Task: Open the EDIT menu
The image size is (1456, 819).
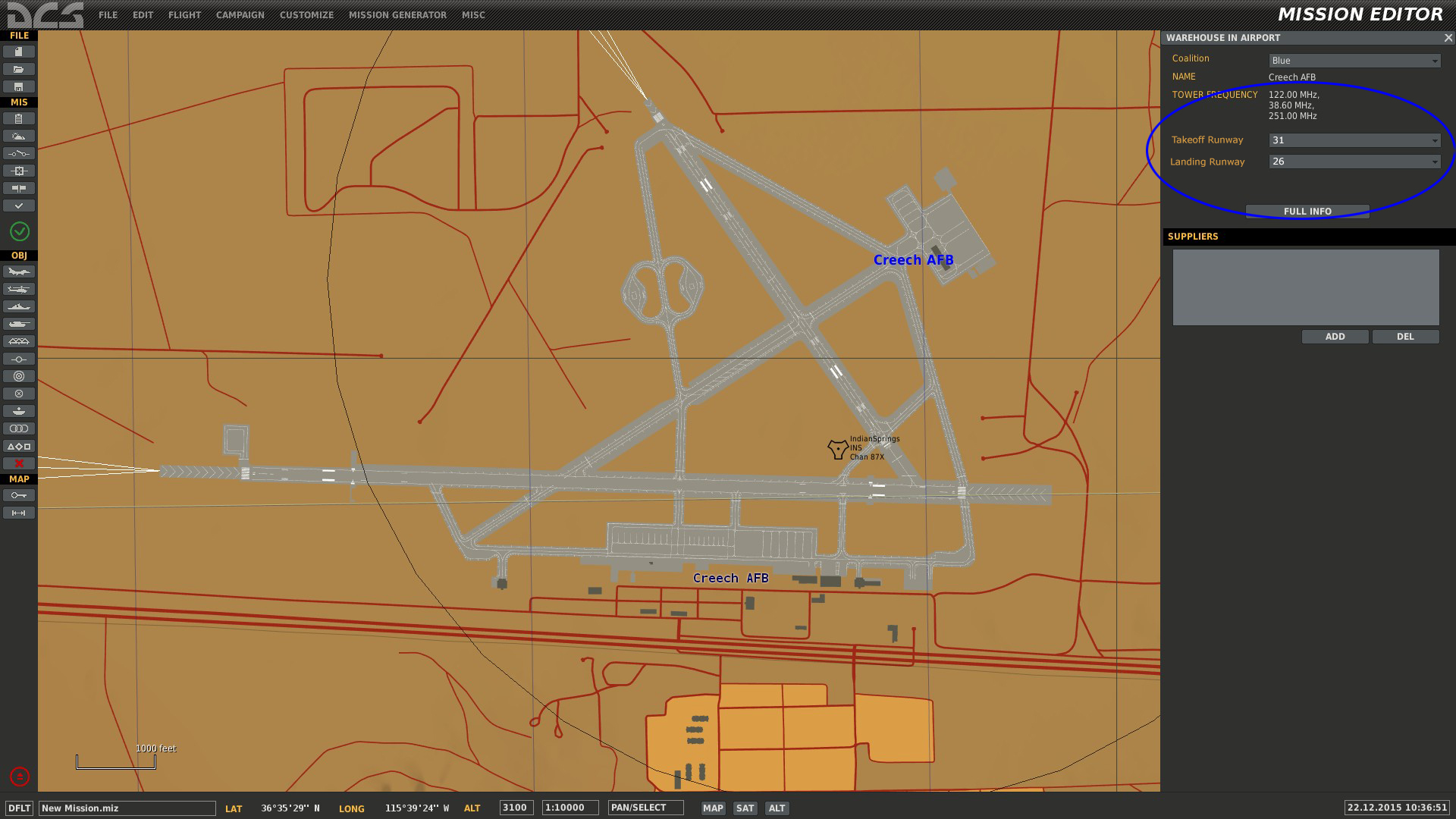Action: pyautogui.click(x=143, y=14)
